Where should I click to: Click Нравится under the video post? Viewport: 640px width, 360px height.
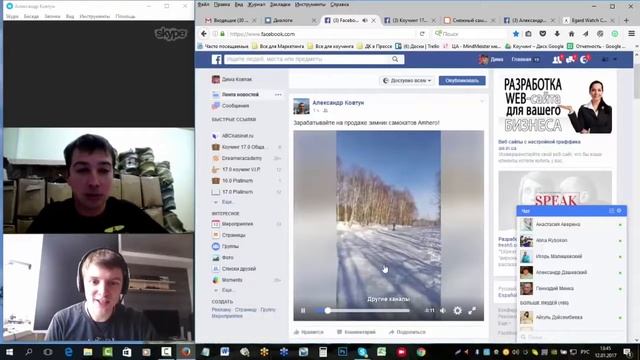point(309,332)
